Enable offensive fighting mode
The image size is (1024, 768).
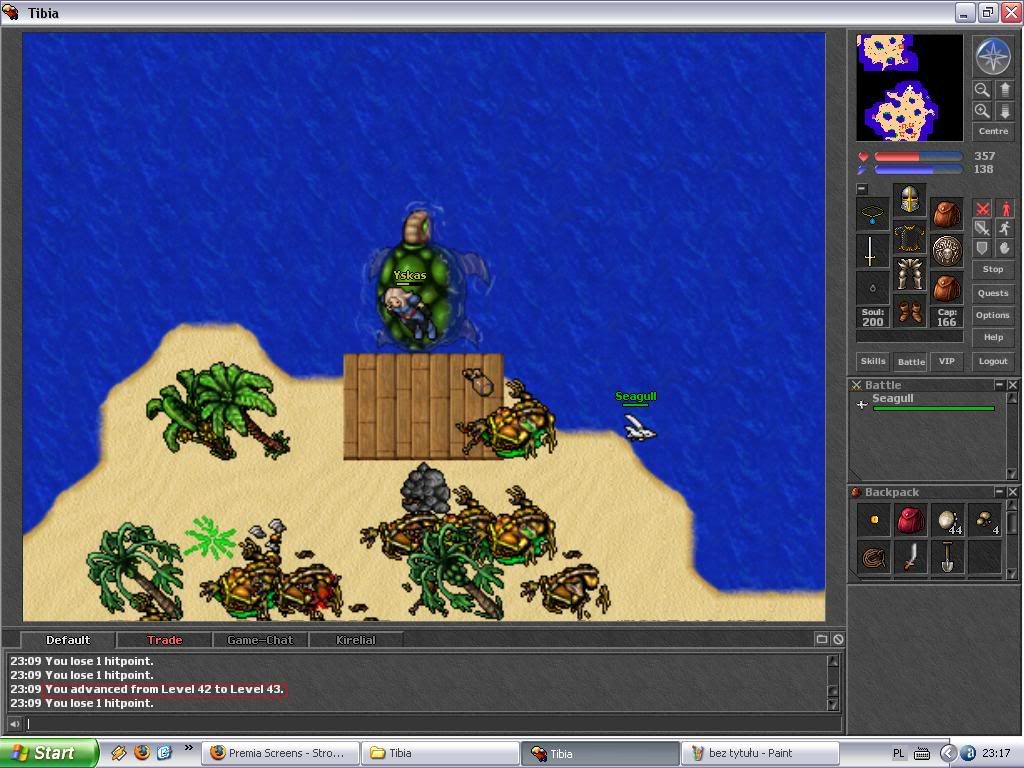coord(982,208)
